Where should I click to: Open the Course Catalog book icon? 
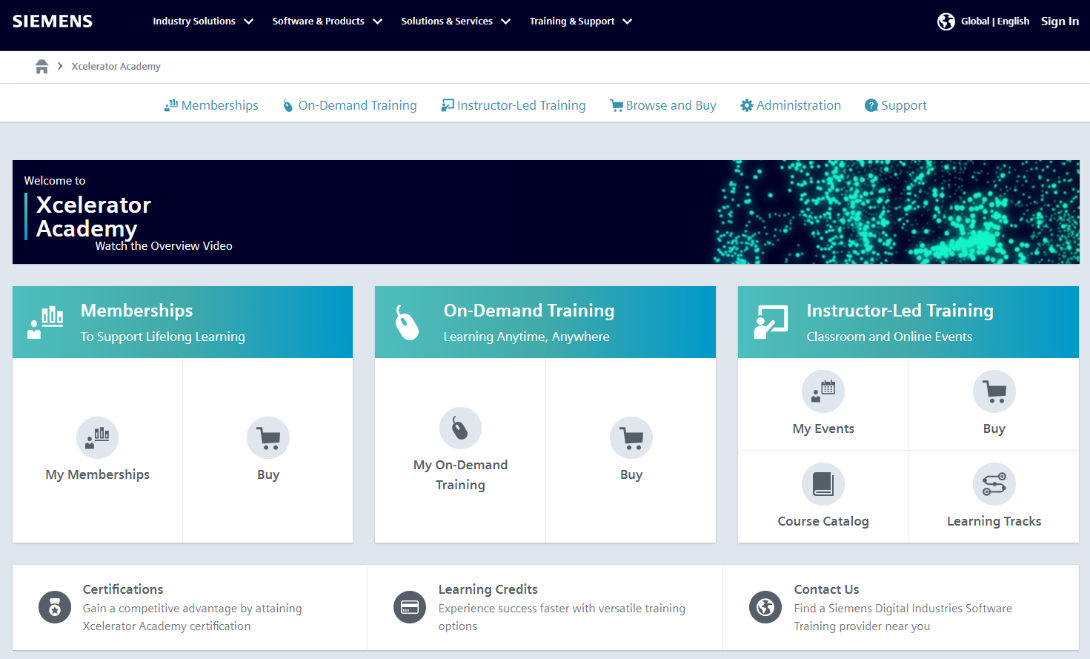(823, 484)
